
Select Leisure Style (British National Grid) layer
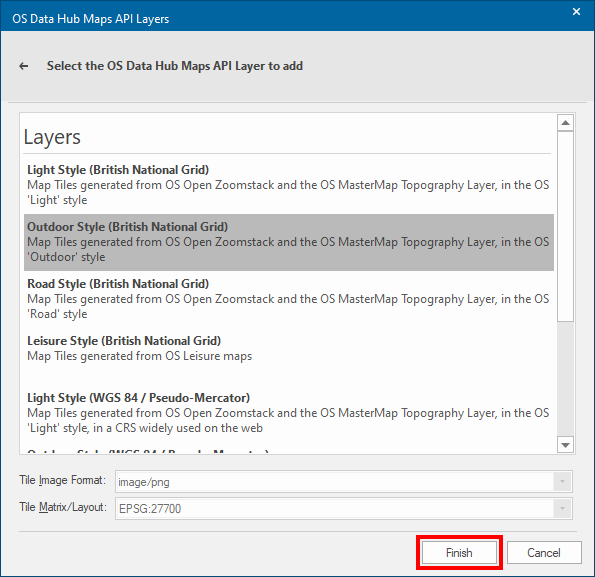288,356
